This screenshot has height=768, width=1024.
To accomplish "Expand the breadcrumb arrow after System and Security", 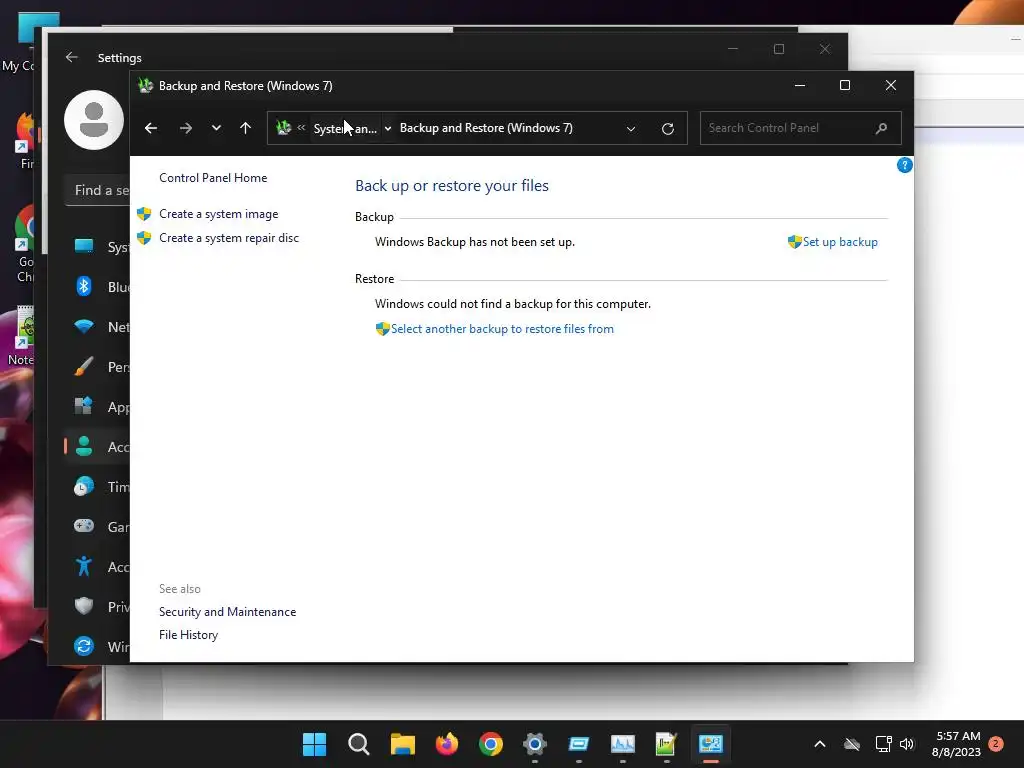I will 388,129.
